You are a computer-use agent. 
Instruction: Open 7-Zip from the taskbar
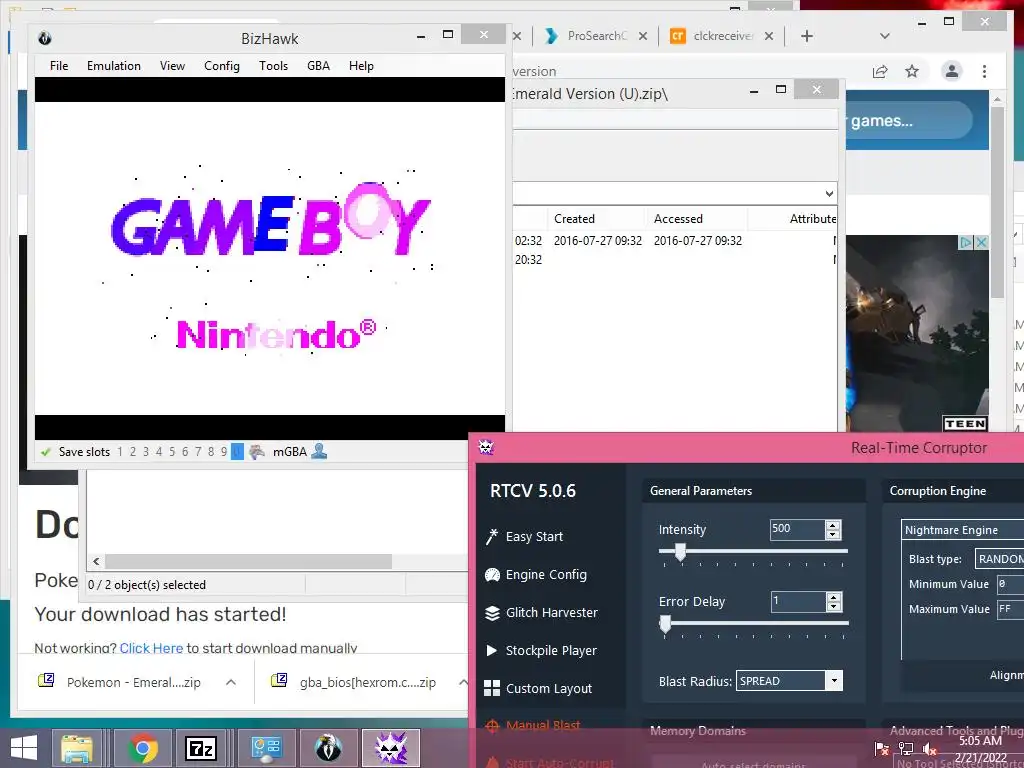(201, 748)
